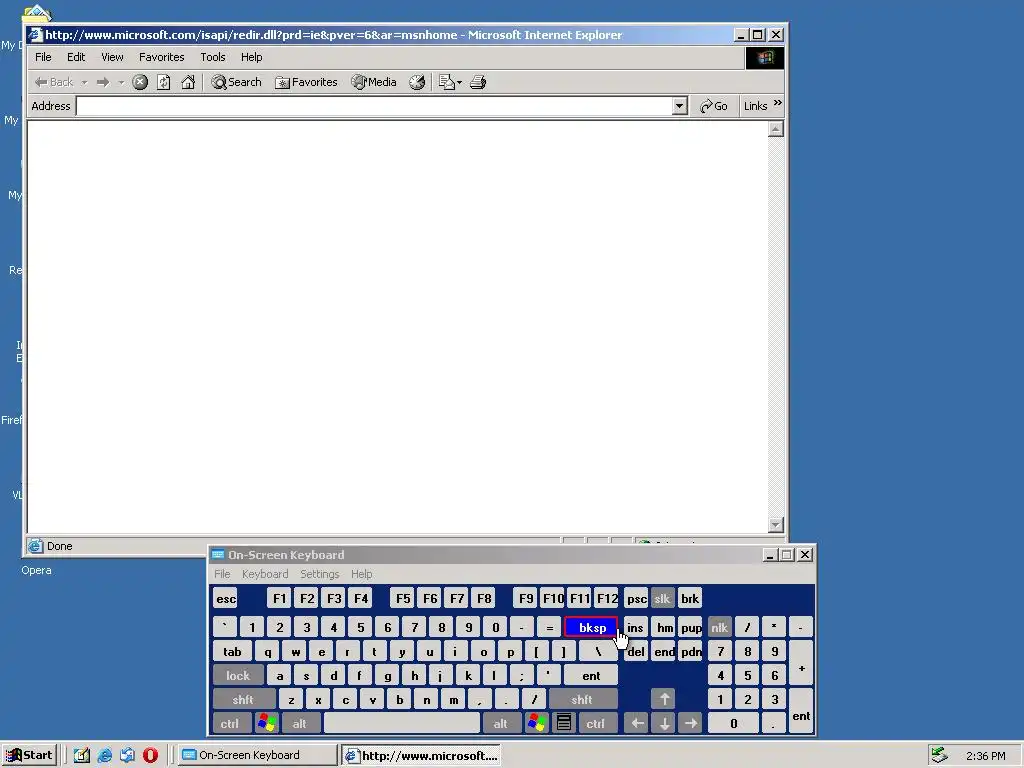The image size is (1024, 768).
Task: Click the Go button next to Address
Action: (713, 106)
